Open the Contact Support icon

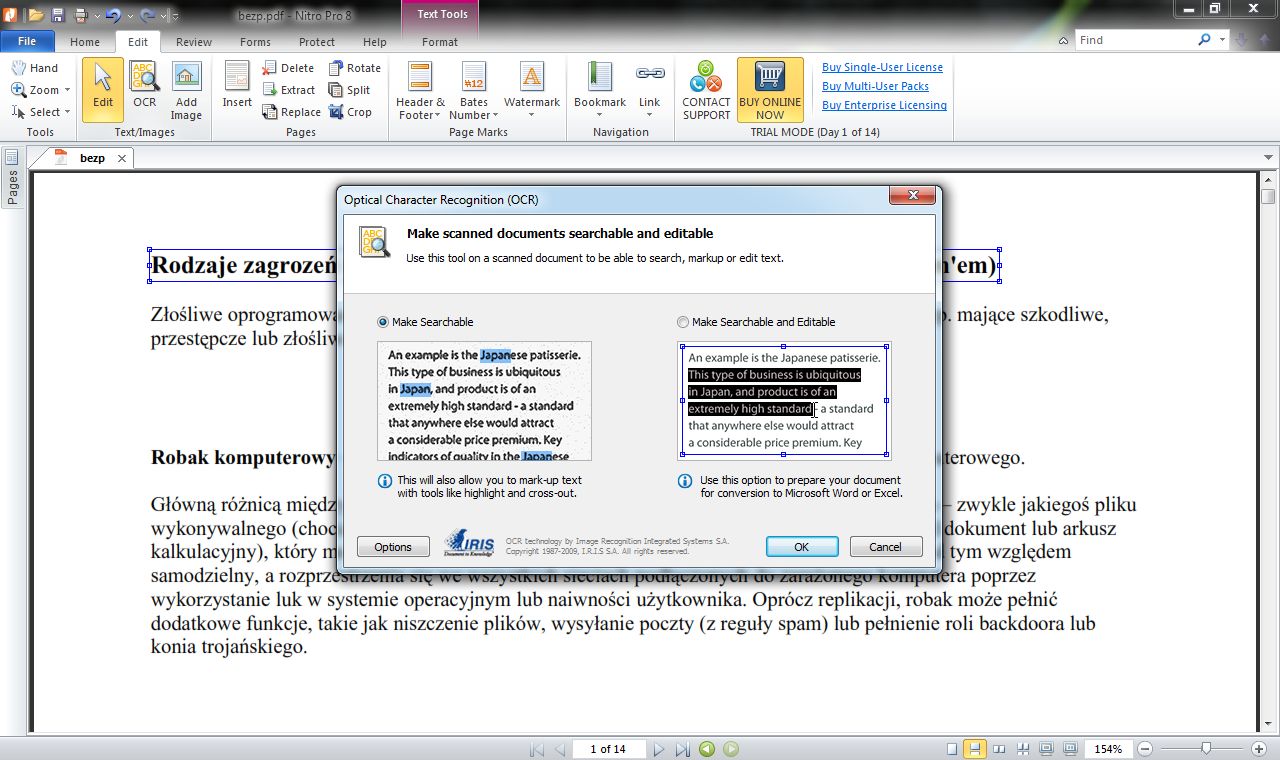707,90
